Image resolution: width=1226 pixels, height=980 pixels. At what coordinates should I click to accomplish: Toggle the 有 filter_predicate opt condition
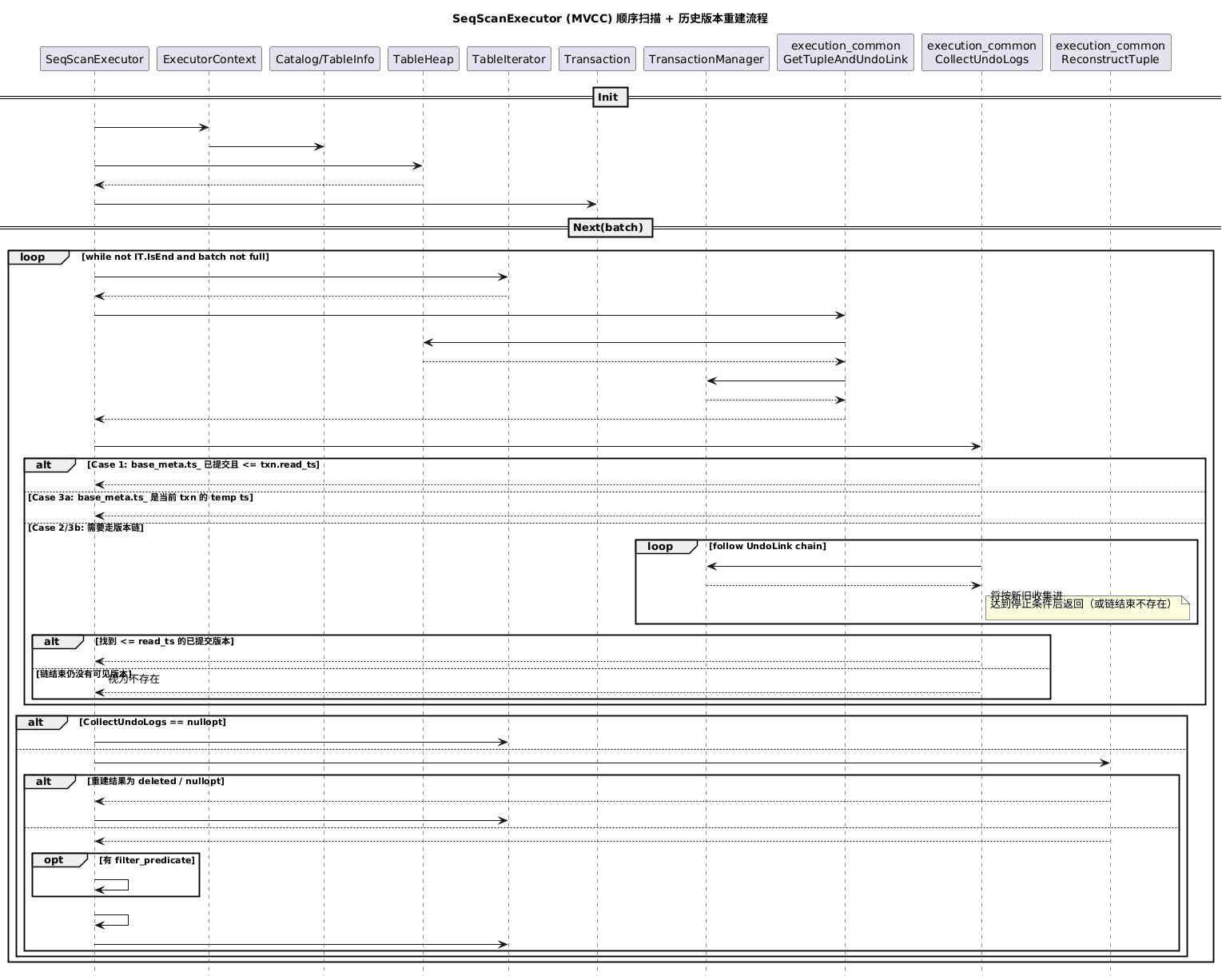click(145, 860)
